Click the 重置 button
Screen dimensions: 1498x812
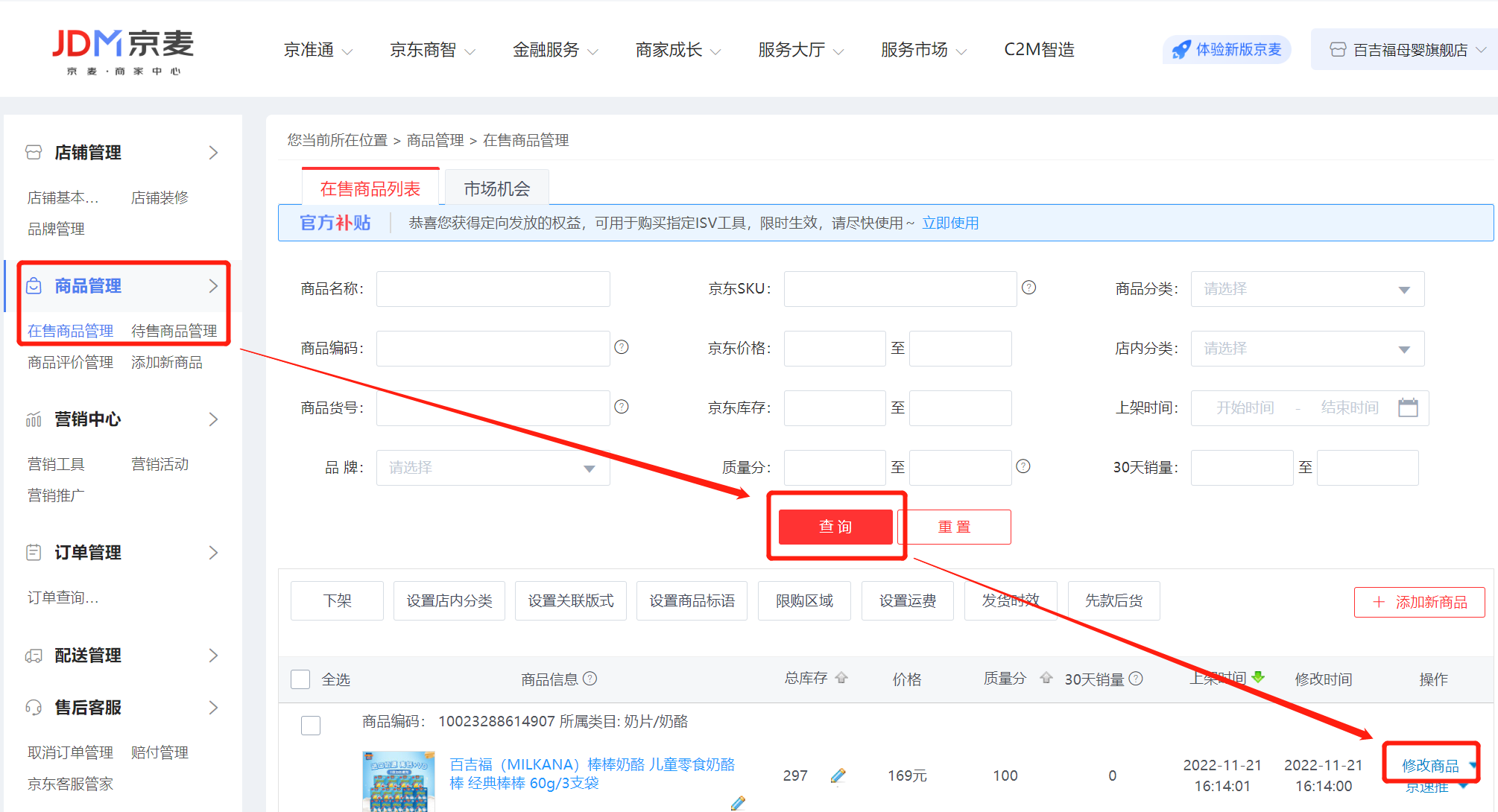(x=955, y=527)
